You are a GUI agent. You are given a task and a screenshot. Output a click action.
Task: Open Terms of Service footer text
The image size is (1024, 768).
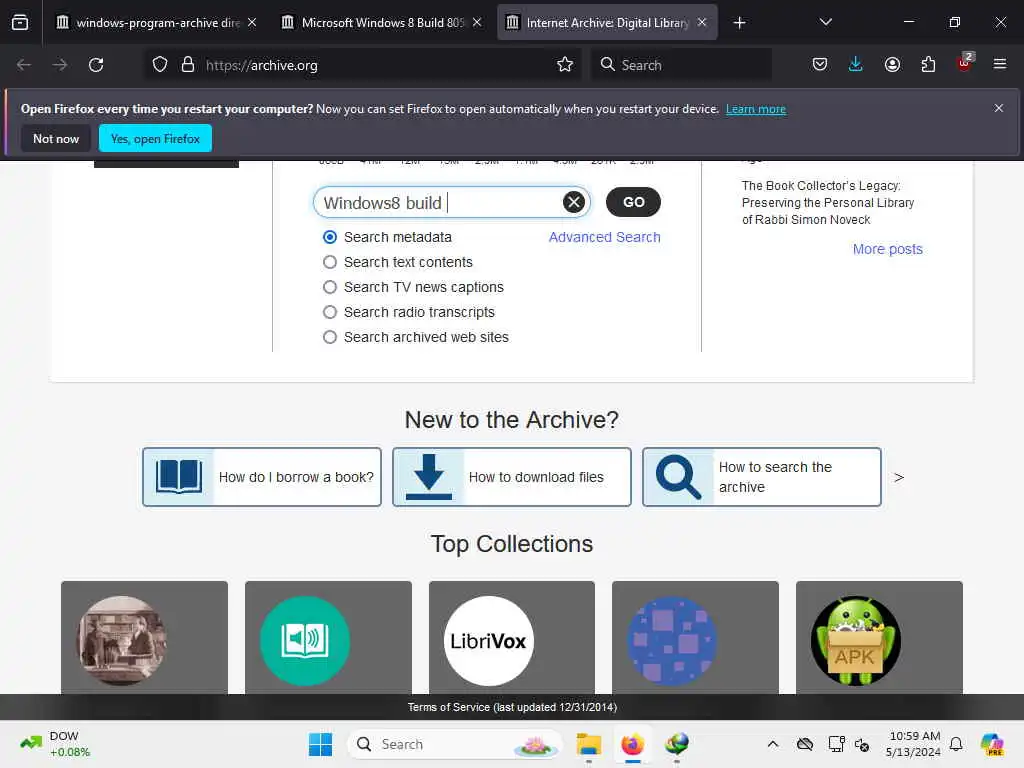pyautogui.click(x=512, y=707)
